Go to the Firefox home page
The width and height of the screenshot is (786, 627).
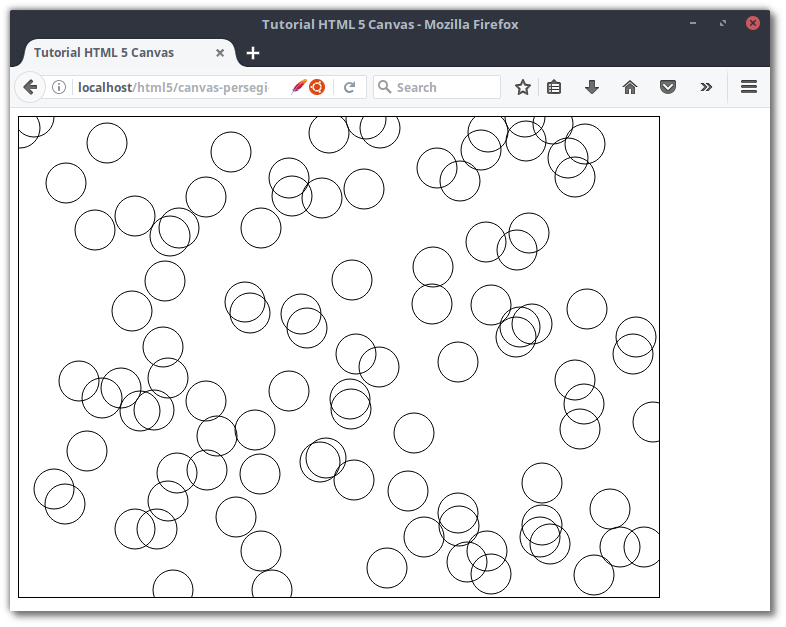point(630,87)
